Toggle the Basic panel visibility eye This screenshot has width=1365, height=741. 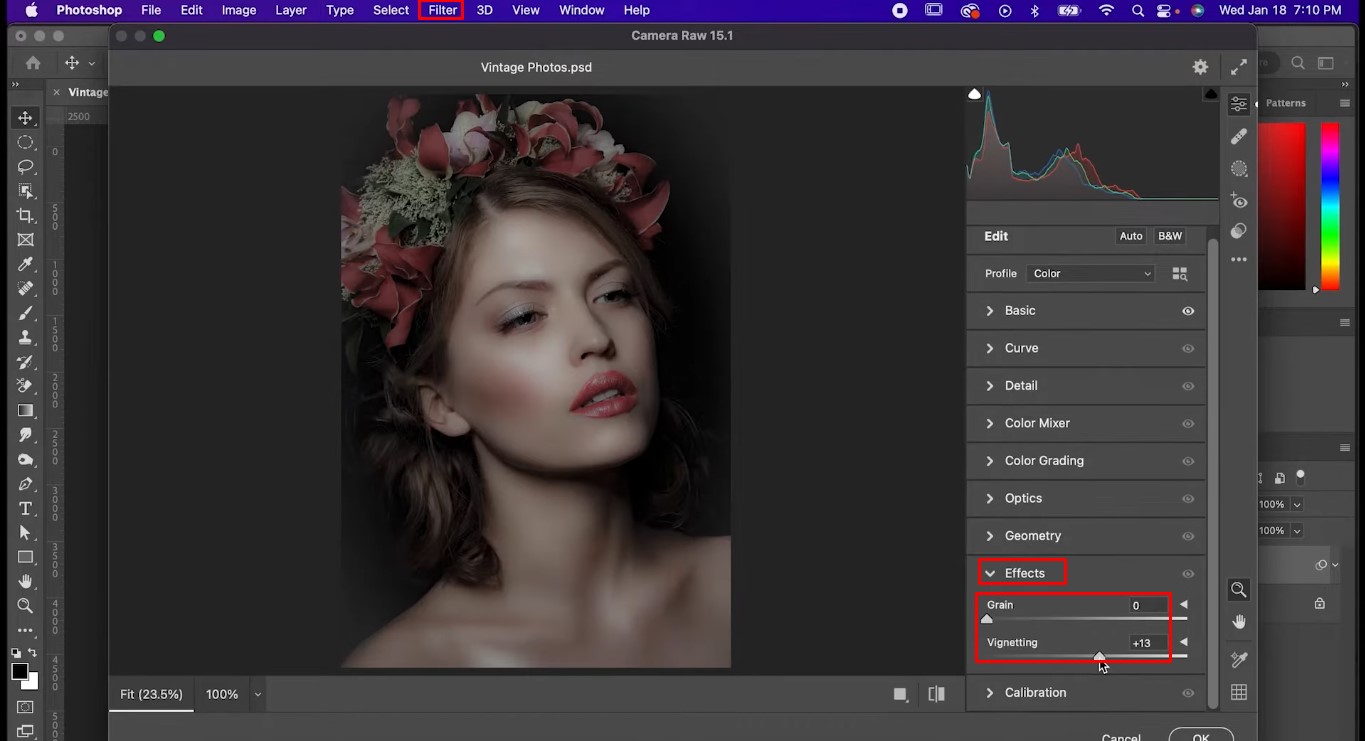pyautogui.click(x=1188, y=311)
